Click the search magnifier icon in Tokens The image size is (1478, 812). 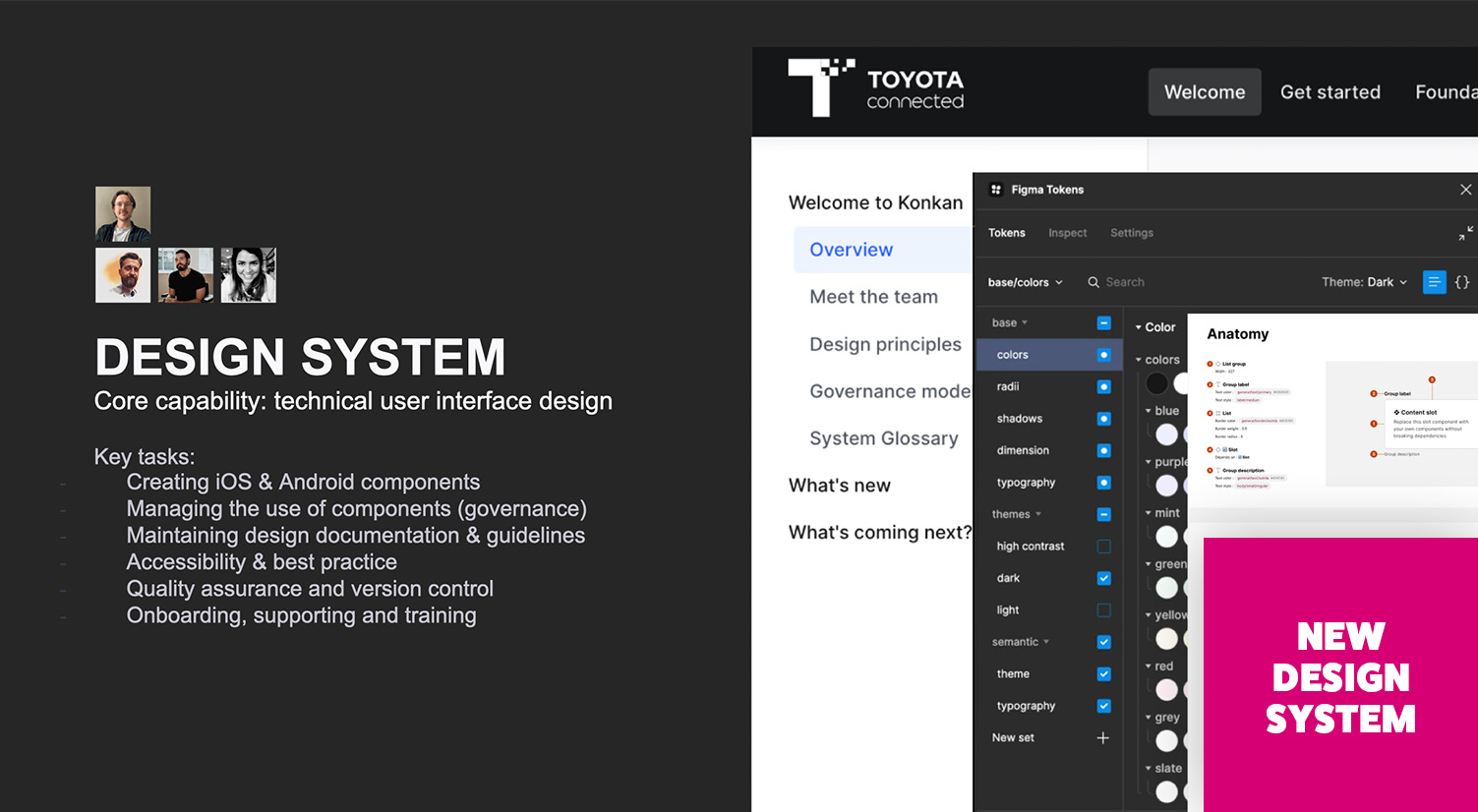(1094, 282)
